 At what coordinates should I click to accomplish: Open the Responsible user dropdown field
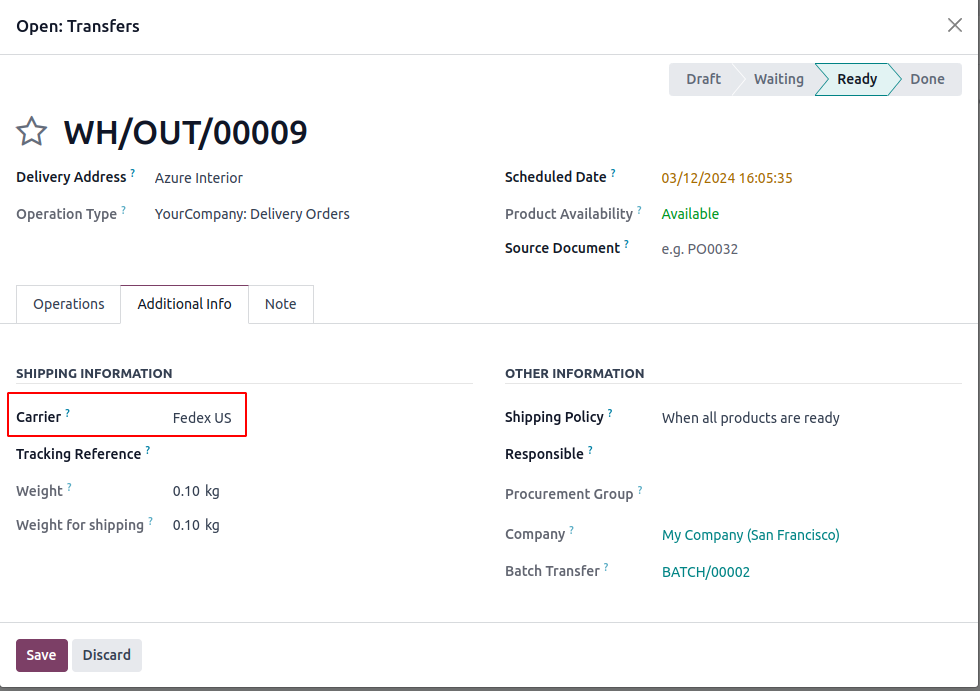[800, 455]
